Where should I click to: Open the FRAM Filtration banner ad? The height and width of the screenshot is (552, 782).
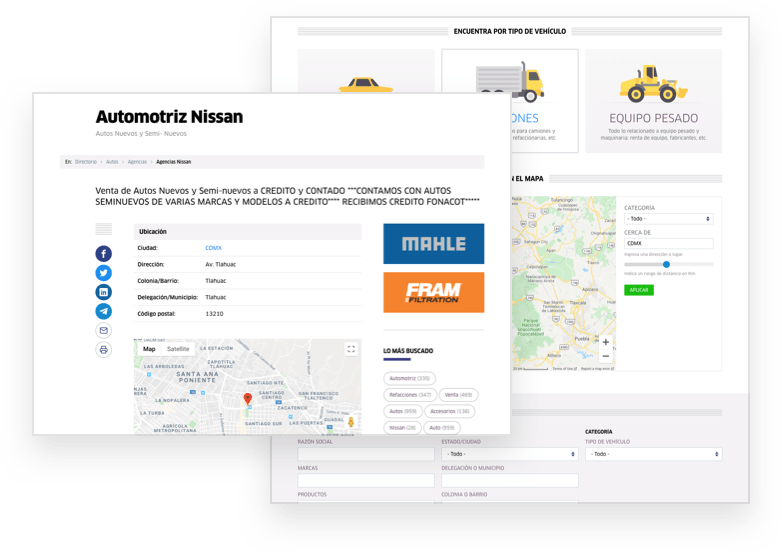coord(433,293)
